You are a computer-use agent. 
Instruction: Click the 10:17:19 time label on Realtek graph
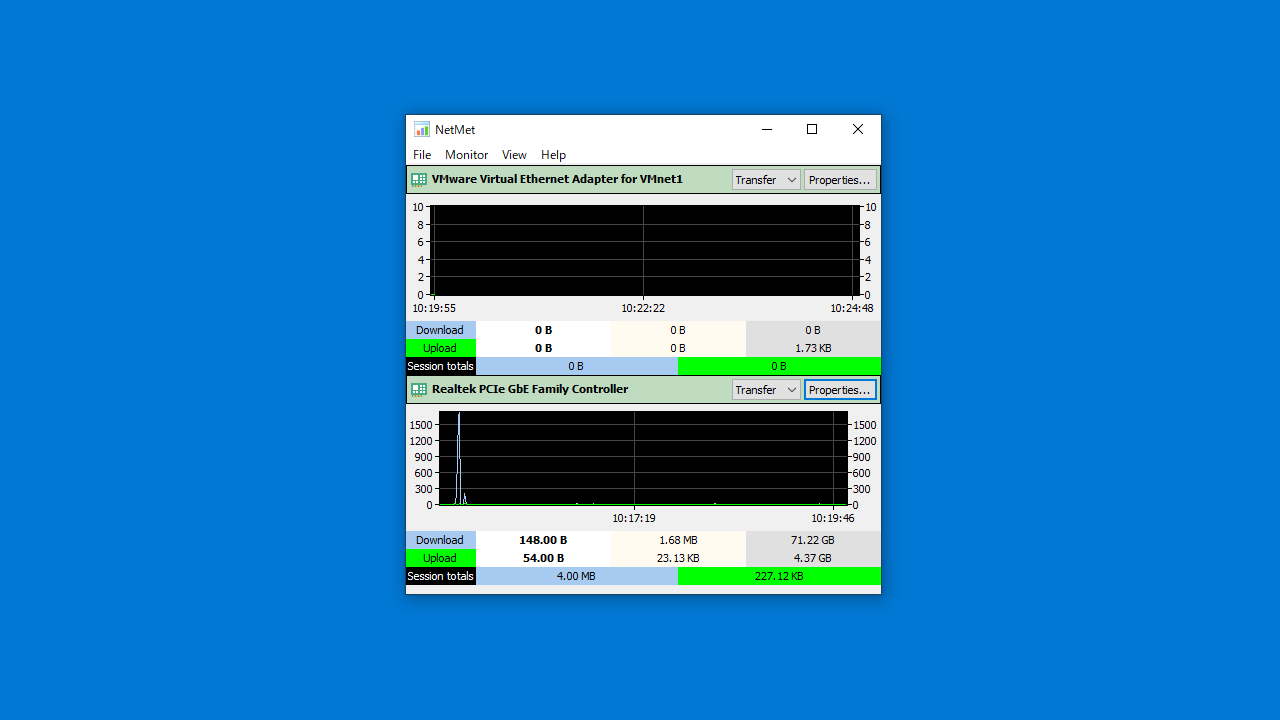pyautogui.click(x=634, y=518)
